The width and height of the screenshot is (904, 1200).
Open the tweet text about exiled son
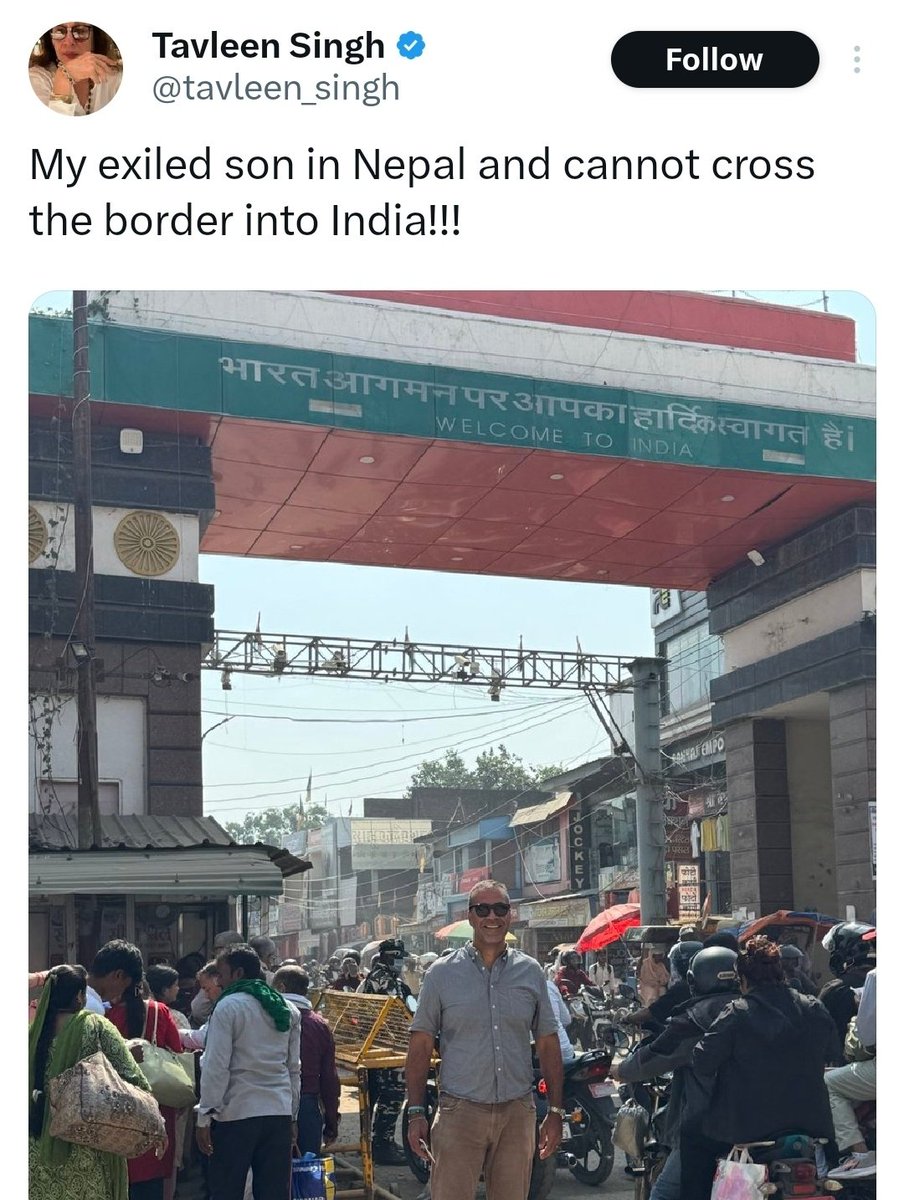(422, 192)
